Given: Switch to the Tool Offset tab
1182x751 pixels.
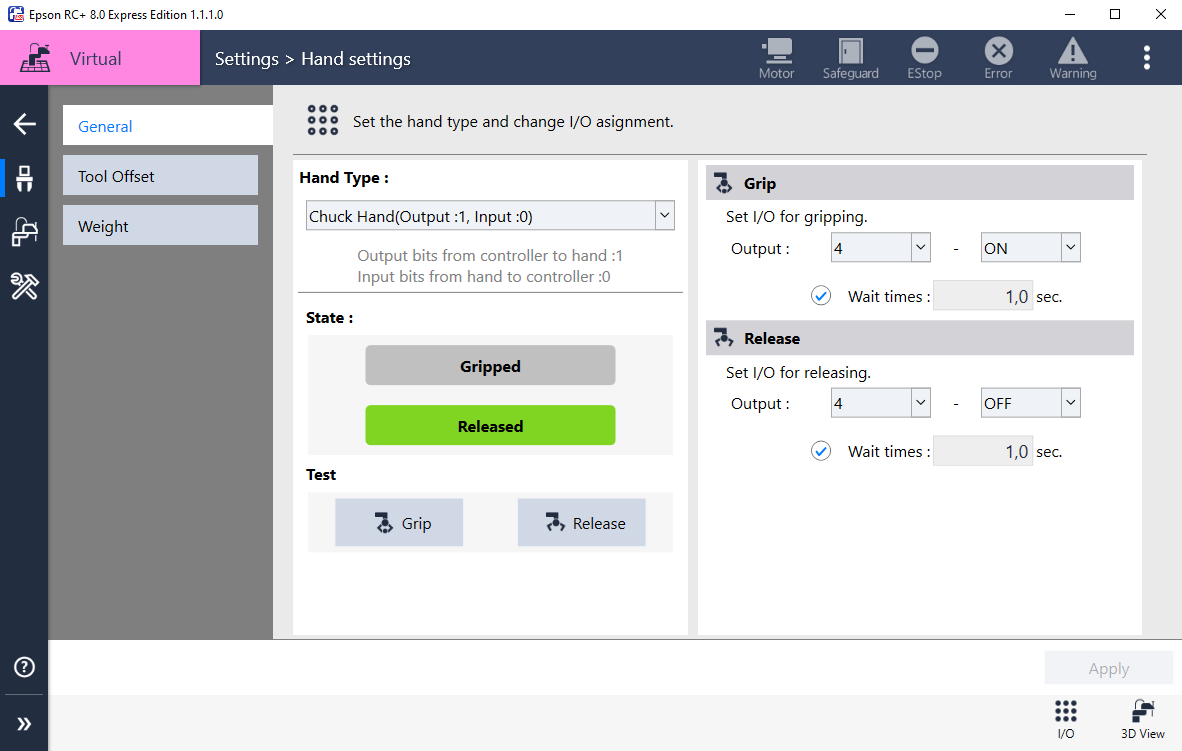Looking at the screenshot, I should pos(161,176).
